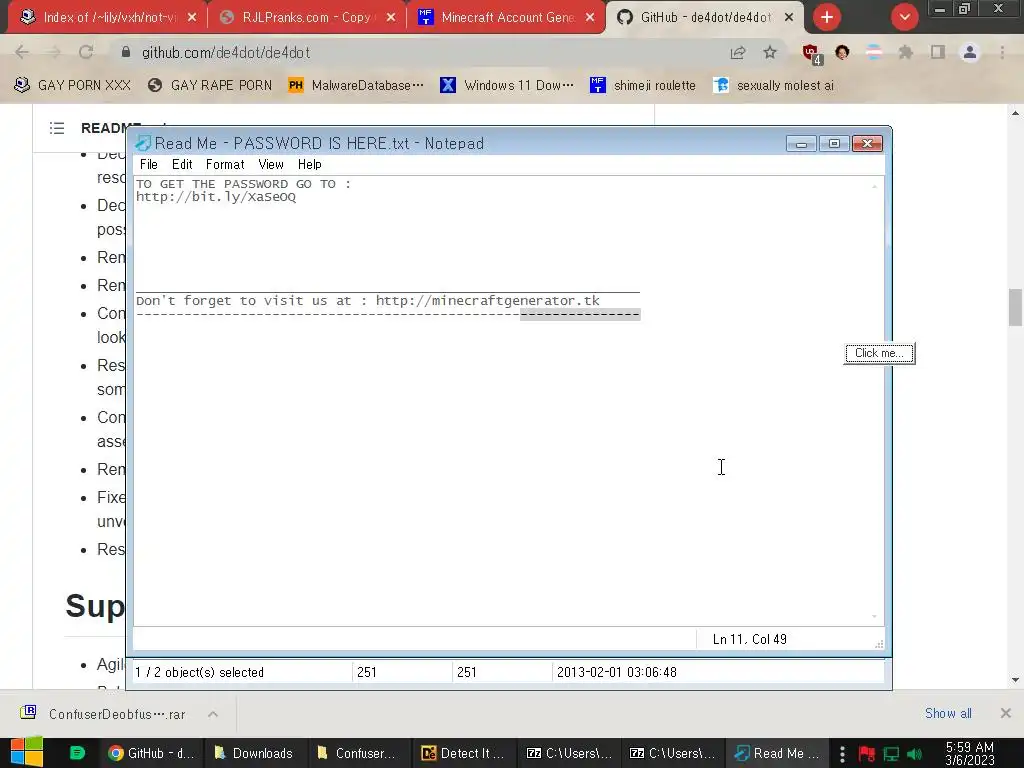The width and height of the screenshot is (1024, 768).
Task: Open shimeji roulette bookmark
Action: tap(643, 86)
